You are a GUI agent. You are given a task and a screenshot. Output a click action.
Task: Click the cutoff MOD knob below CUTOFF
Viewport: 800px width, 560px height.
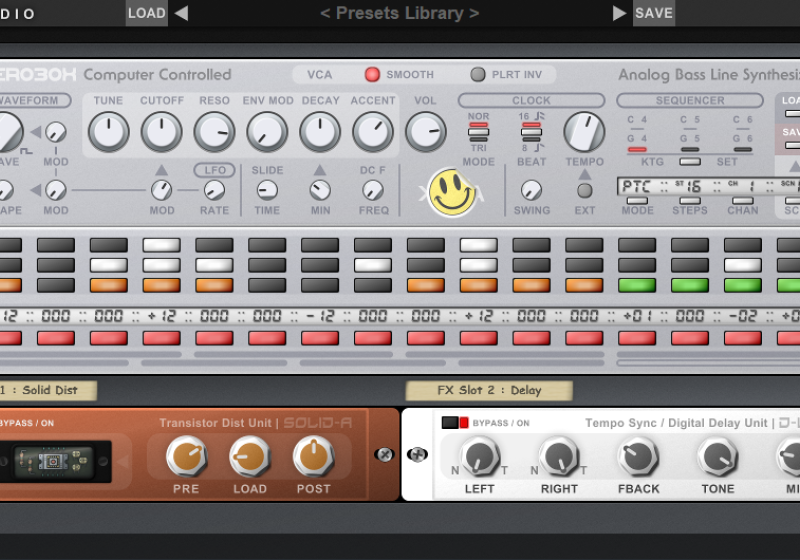161,190
